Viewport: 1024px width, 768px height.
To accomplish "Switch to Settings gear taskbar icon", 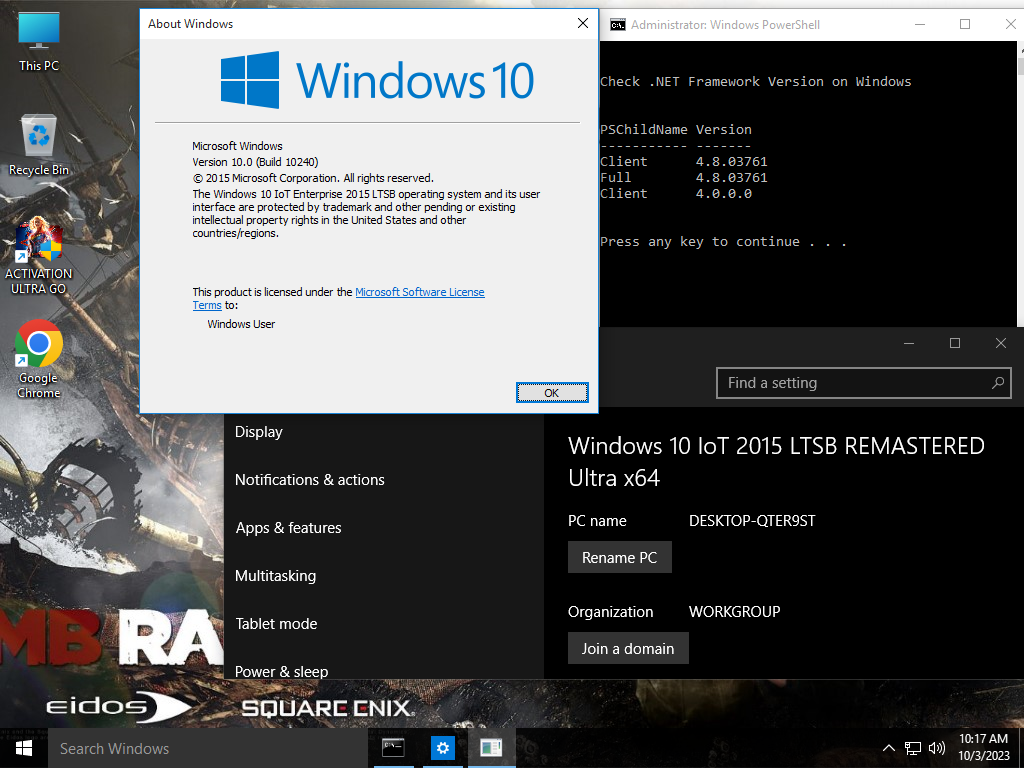I will click(442, 748).
